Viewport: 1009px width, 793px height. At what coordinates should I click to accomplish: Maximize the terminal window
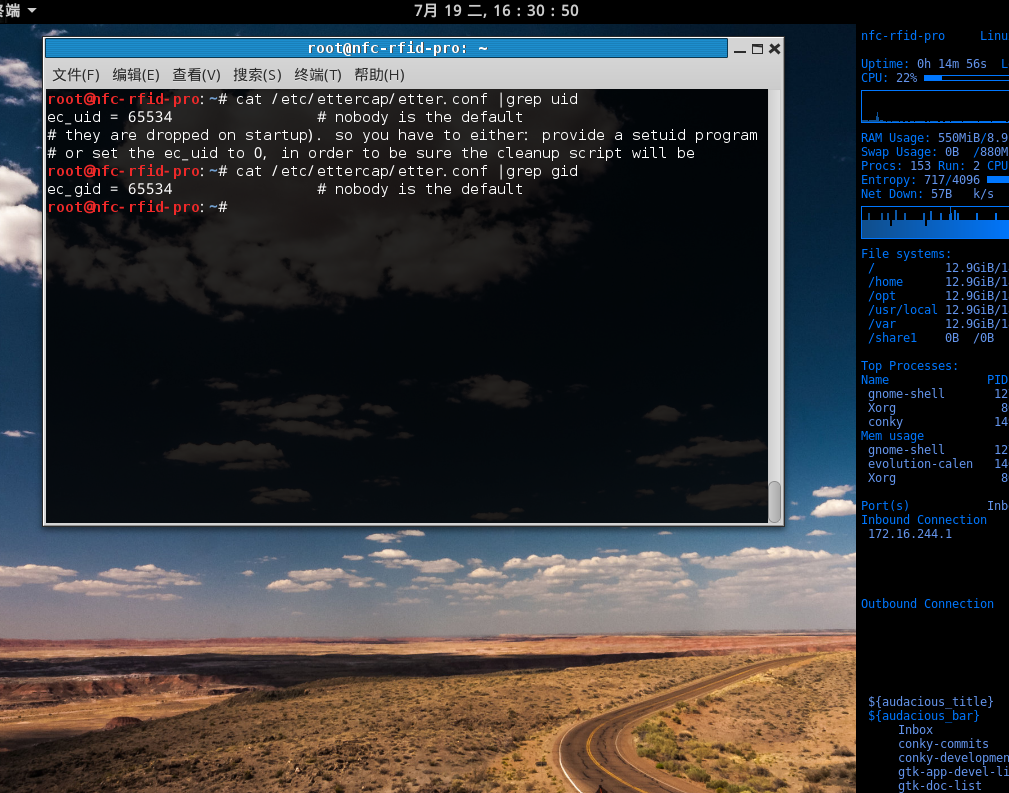757,49
